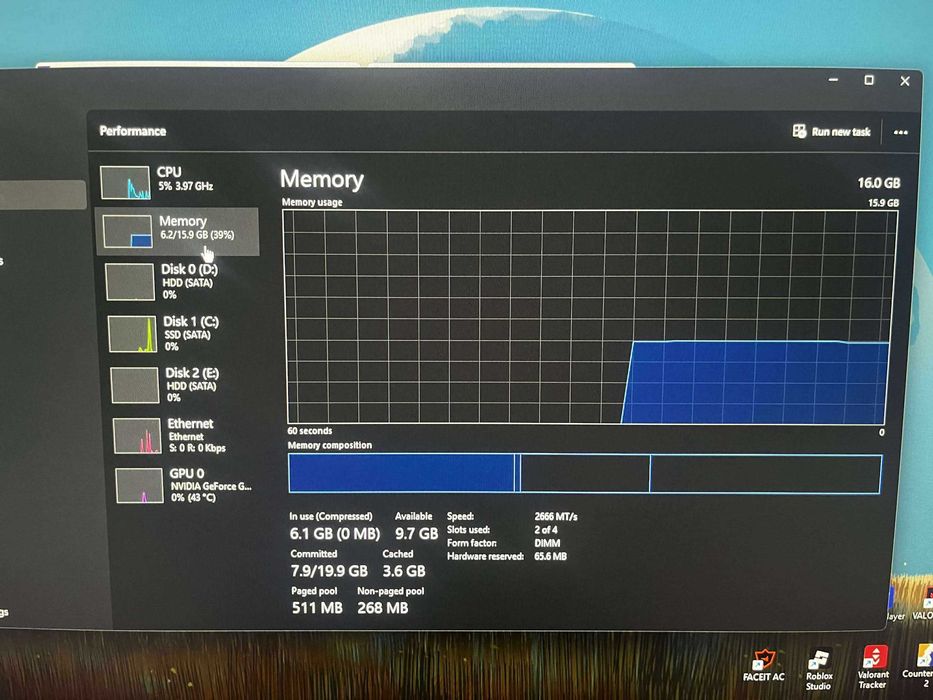Click the Available value 9.7 GB
This screenshot has width=933, height=700.
pyautogui.click(x=417, y=534)
